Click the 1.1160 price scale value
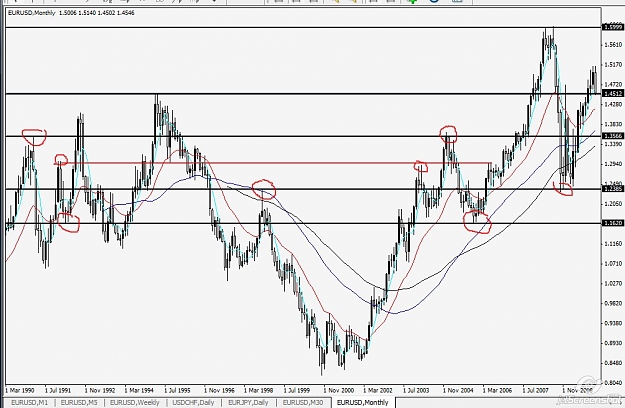This screenshot has width=625, height=408. click(x=613, y=243)
